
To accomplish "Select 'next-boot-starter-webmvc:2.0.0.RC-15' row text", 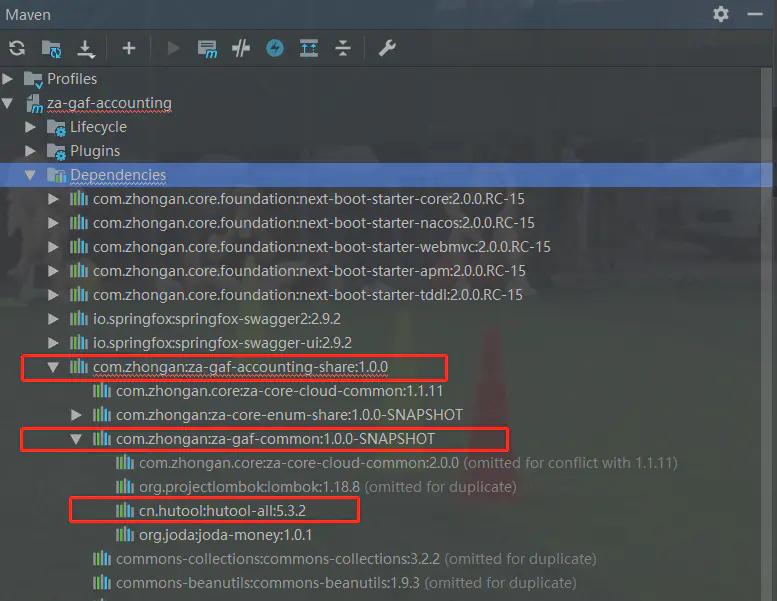I will (x=322, y=247).
